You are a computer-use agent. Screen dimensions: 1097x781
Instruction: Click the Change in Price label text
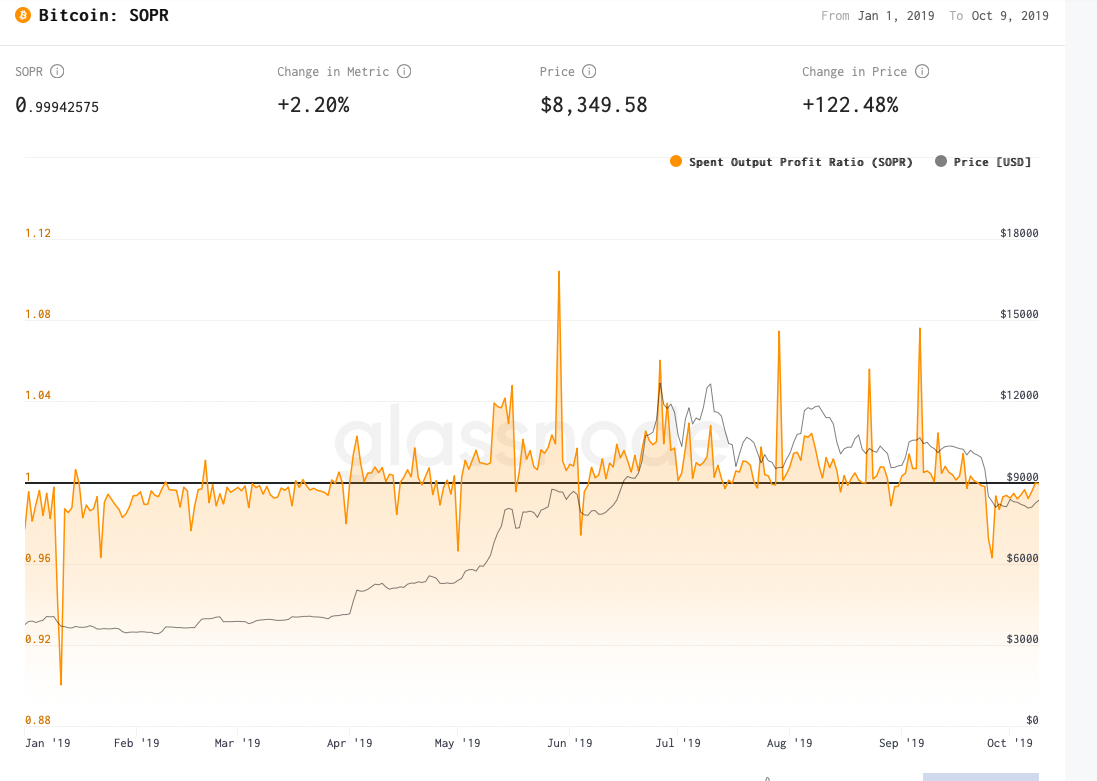(x=854, y=71)
